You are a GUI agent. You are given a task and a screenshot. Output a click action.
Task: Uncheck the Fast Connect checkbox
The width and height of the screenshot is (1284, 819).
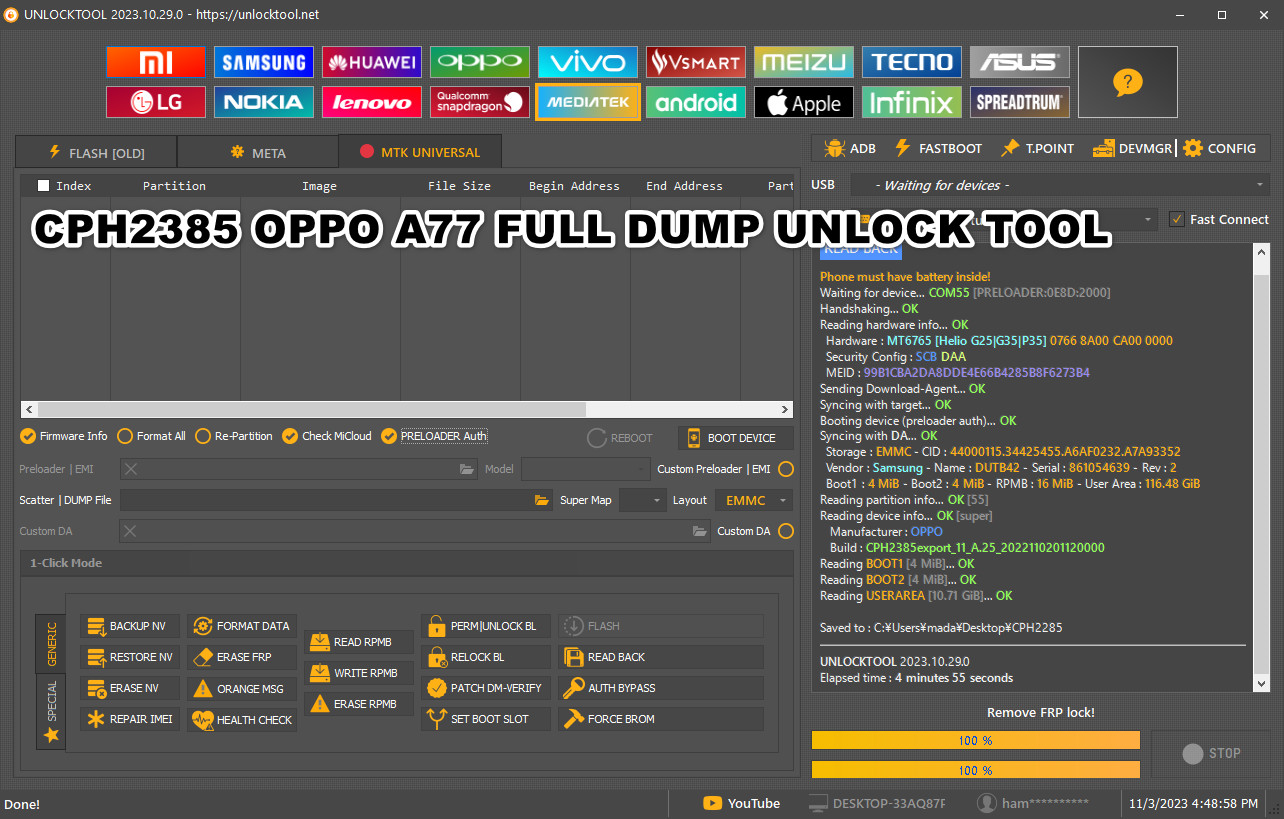[1177, 220]
